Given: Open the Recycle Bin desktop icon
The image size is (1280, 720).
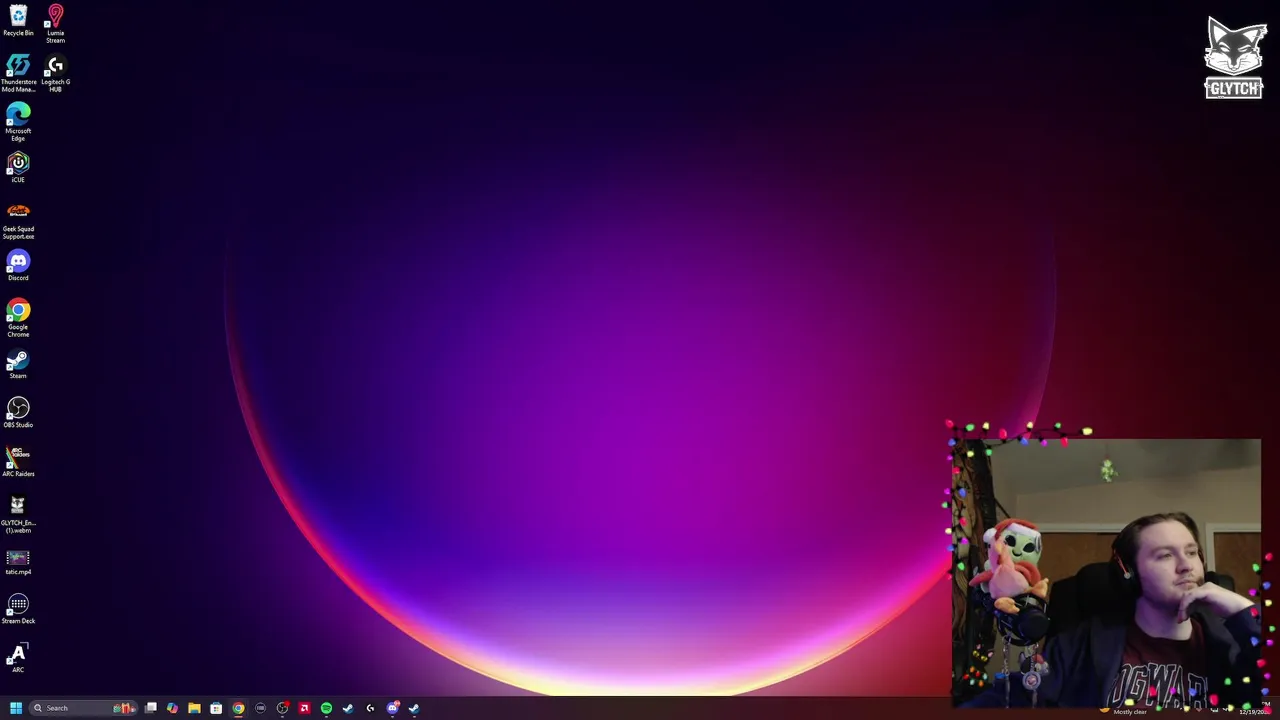Looking at the screenshot, I should tap(18, 20).
